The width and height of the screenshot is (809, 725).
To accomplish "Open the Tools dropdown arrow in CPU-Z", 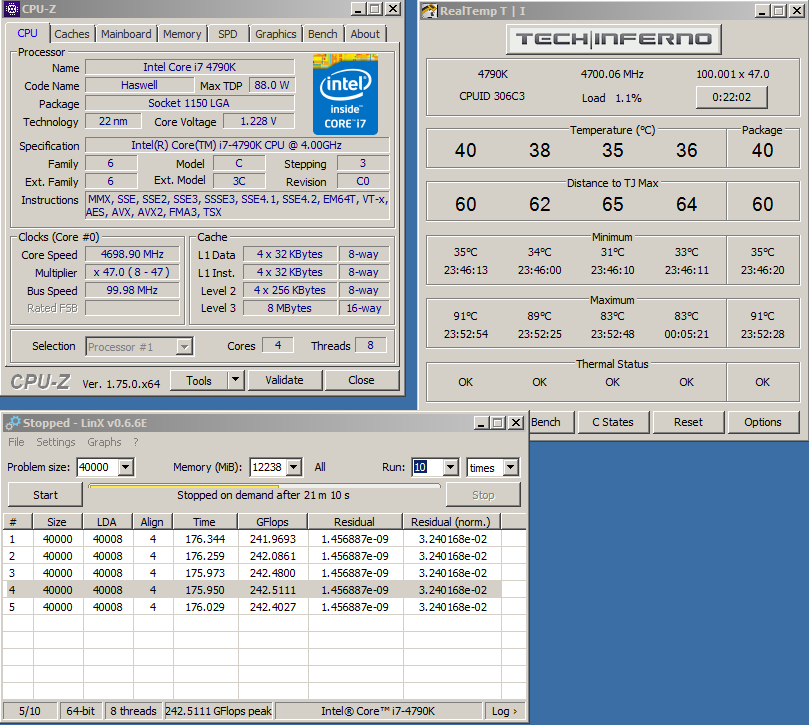I will [235, 380].
